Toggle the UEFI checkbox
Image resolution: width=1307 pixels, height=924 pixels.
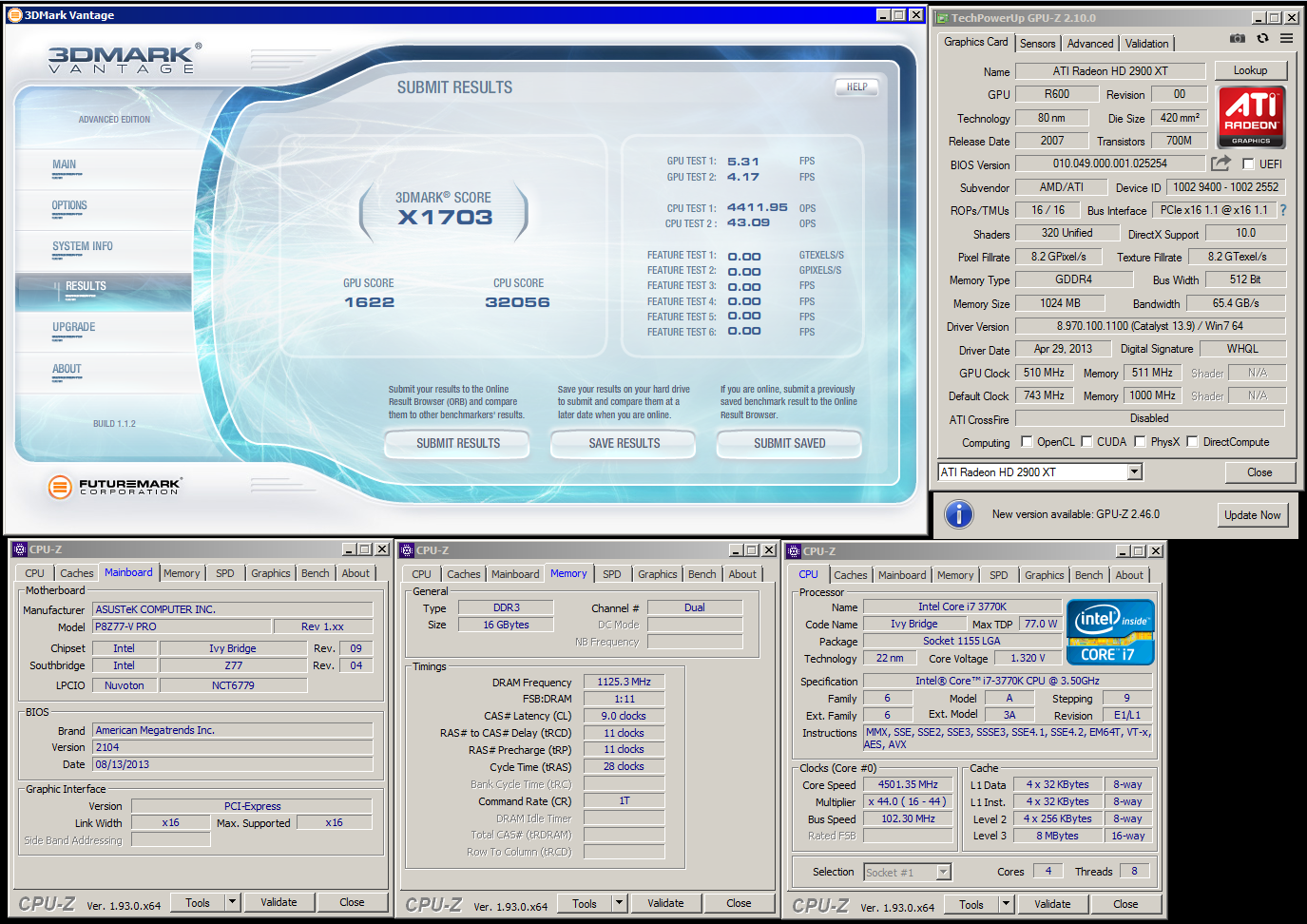tap(1248, 164)
